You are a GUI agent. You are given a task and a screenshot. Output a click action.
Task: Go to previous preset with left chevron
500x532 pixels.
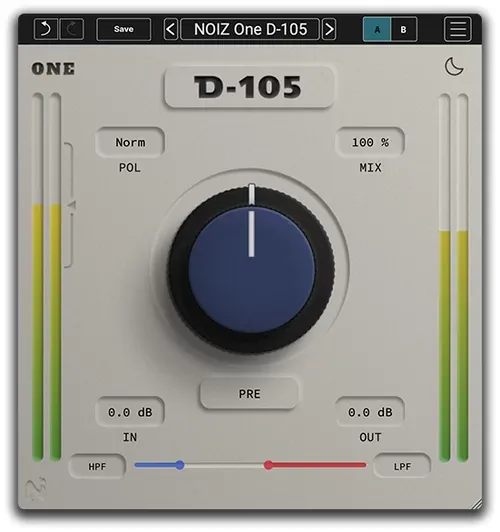[x=171, y=30]
